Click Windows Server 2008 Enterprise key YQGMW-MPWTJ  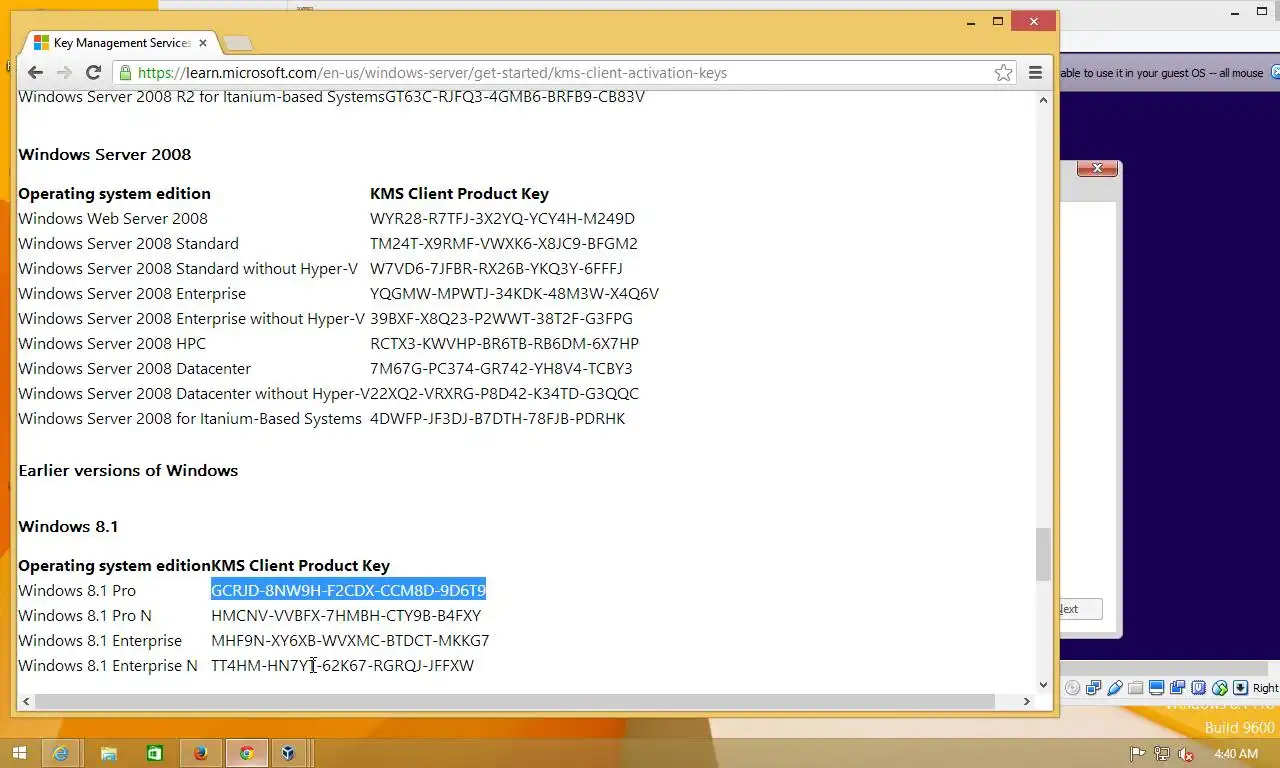(x=514, y=293)
